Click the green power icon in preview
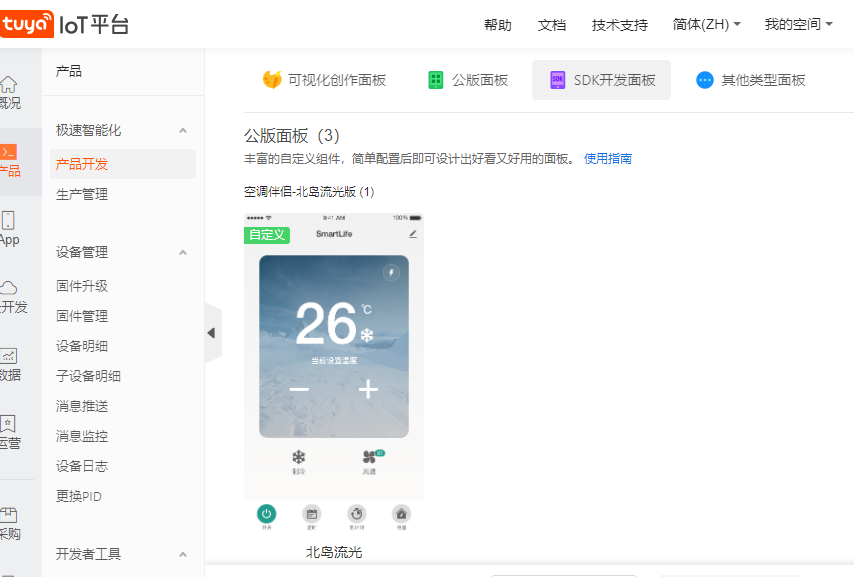 pyautogui.click(x=266, y=514)
